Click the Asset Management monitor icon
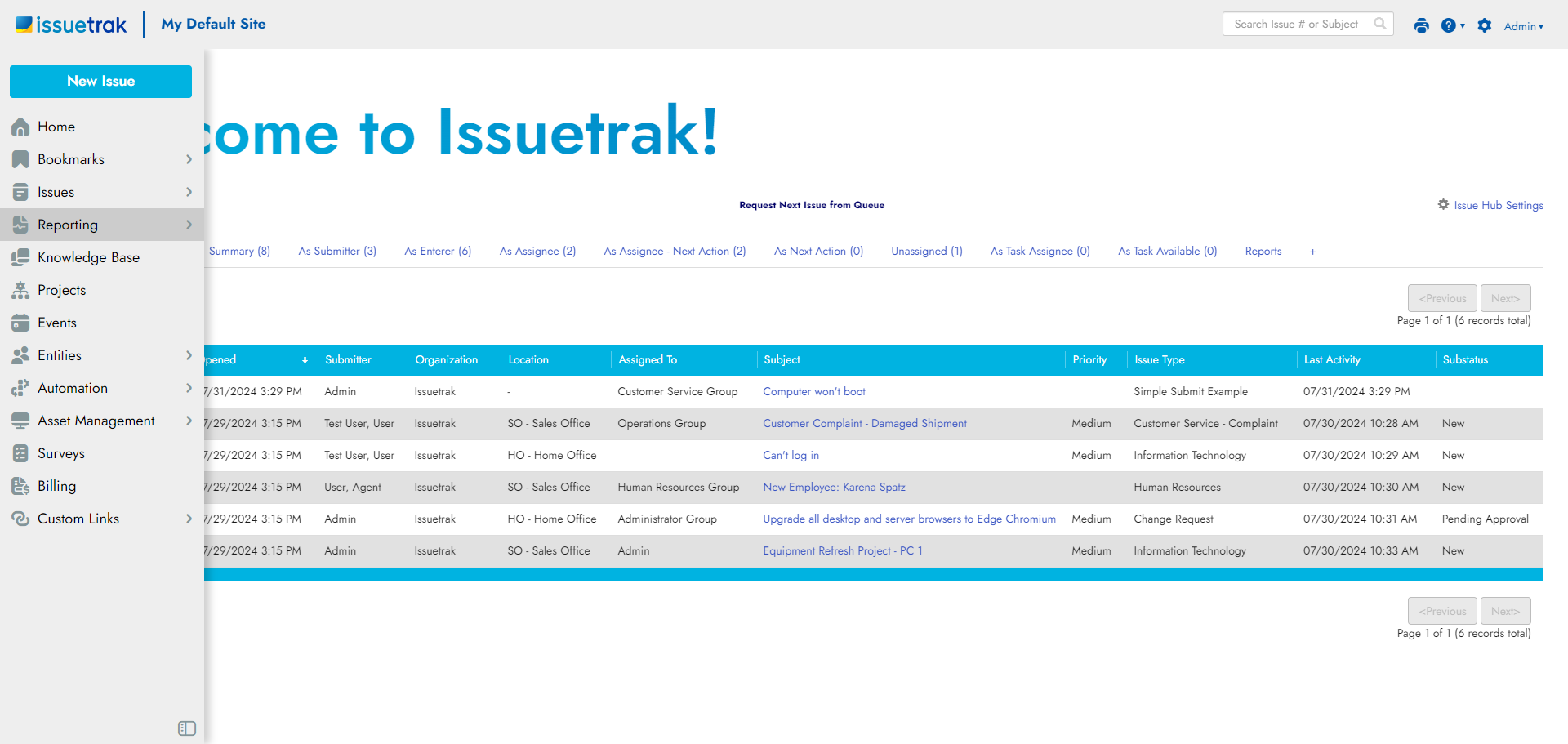The image size is (1568, 744). pos(20,421)
